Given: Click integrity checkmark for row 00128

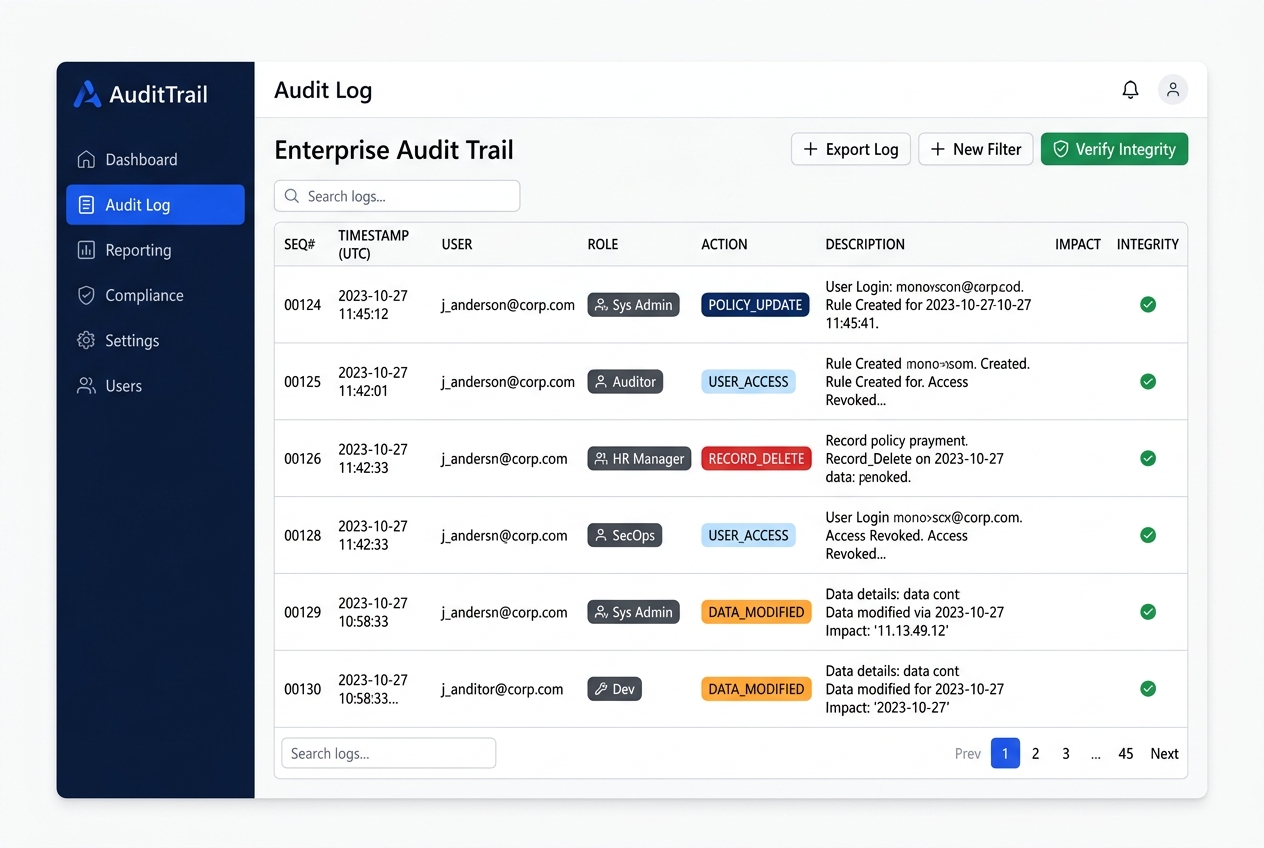Looking at the screenshot, I should click(x=1148, y=535).
